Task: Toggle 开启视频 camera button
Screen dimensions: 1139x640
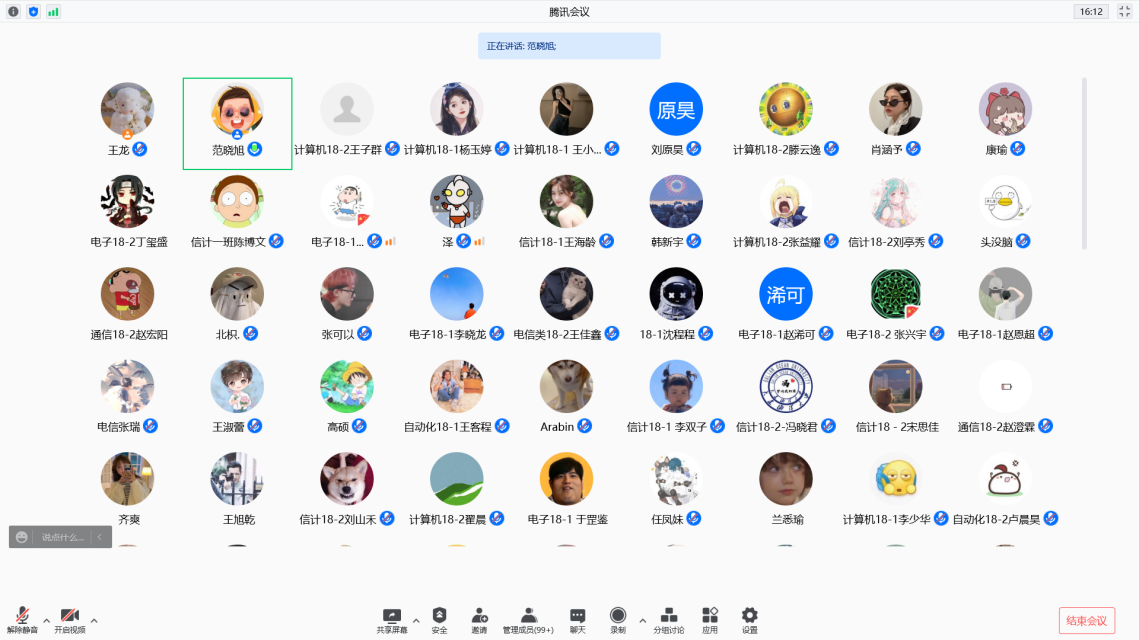Action: coord(69,620)
